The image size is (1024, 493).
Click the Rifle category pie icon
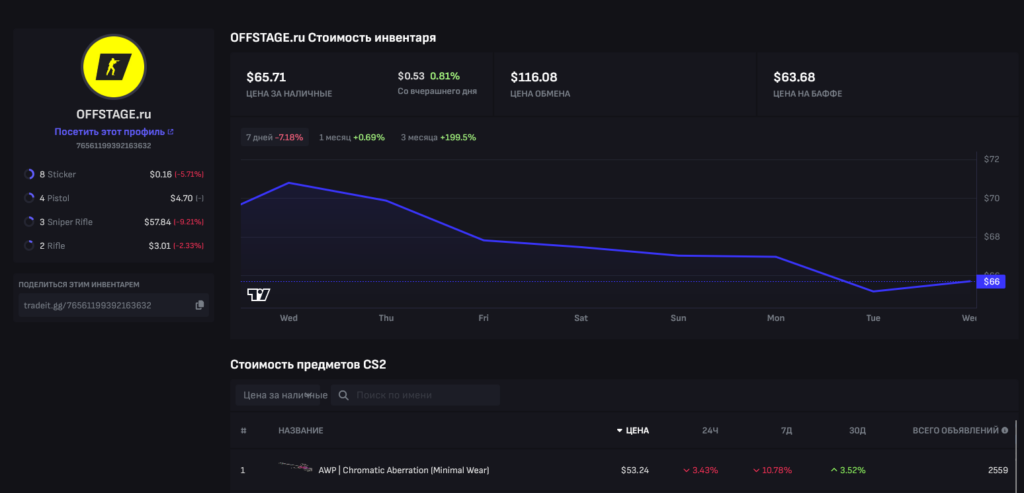(29, 245)
